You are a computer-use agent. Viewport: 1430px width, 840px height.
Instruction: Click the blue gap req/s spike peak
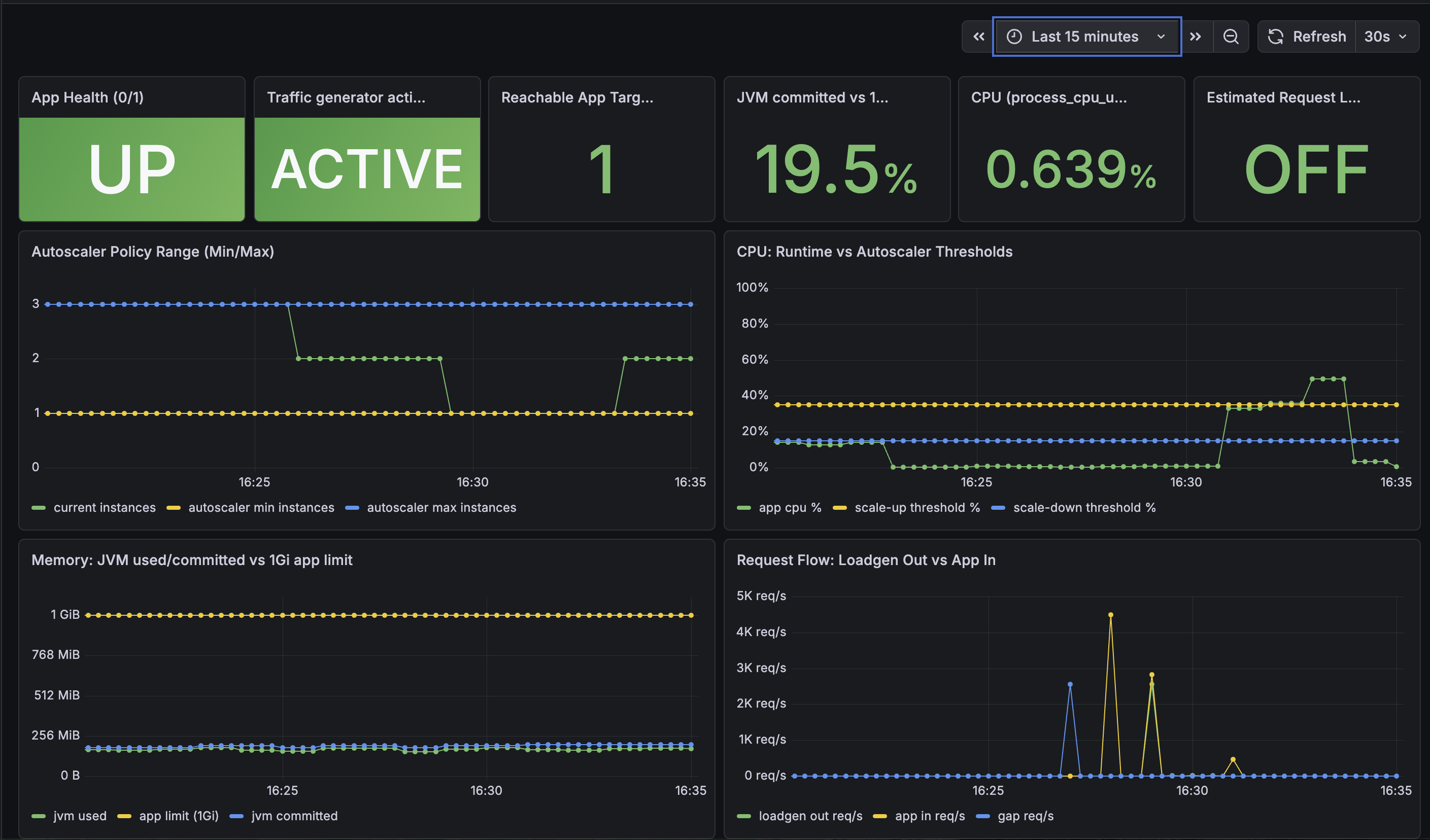pos(1070,685)
